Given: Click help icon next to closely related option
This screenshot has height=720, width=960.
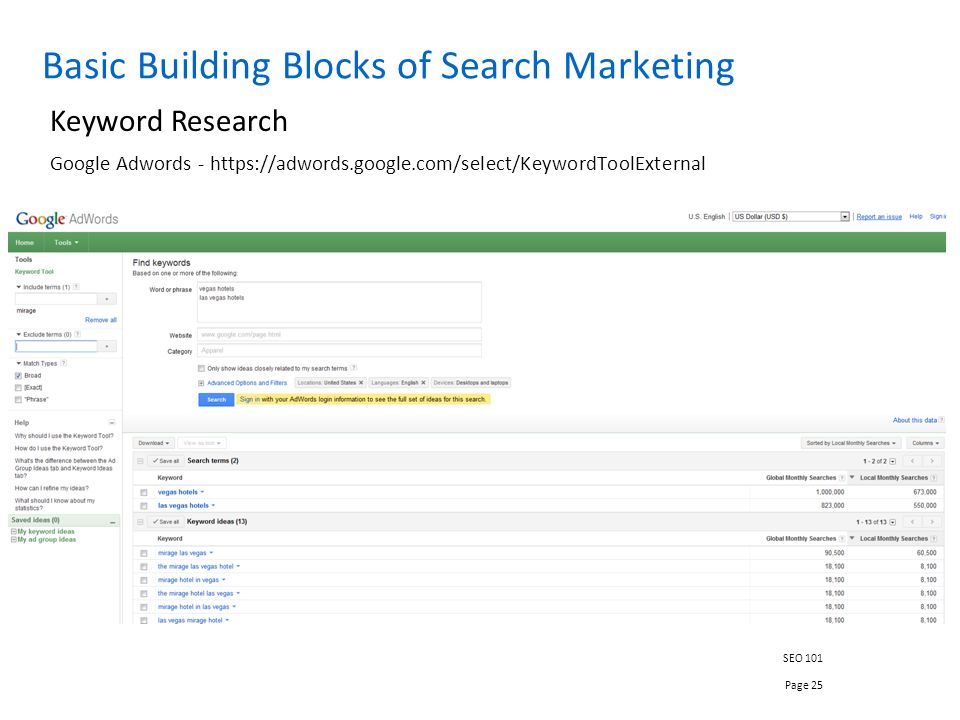Looking at the screenshot, I should pyautogui.click(x=354, y=368).
